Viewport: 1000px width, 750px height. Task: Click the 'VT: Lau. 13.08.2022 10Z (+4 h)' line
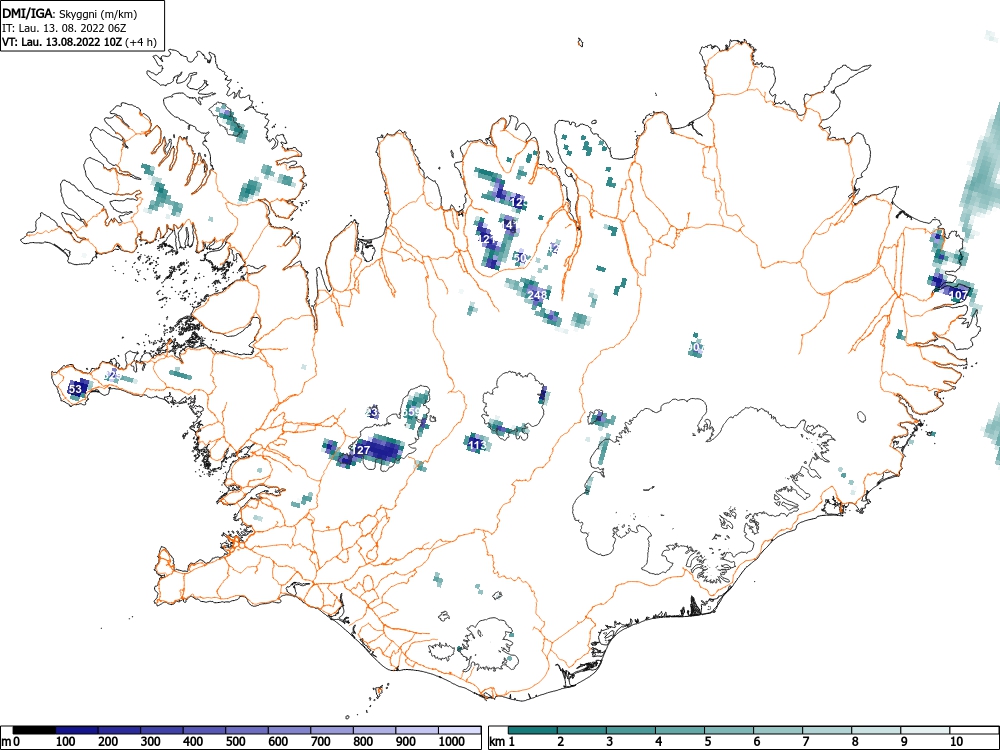tap(79, 42)
